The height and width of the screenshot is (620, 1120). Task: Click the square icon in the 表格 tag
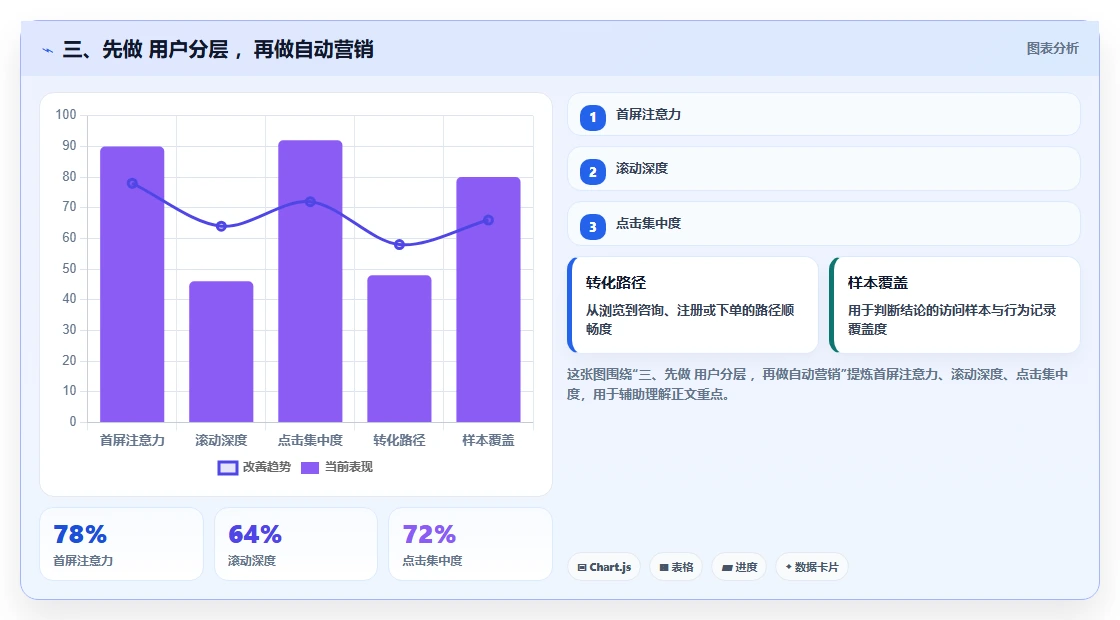pyautogui.click(x=664, y=568)
